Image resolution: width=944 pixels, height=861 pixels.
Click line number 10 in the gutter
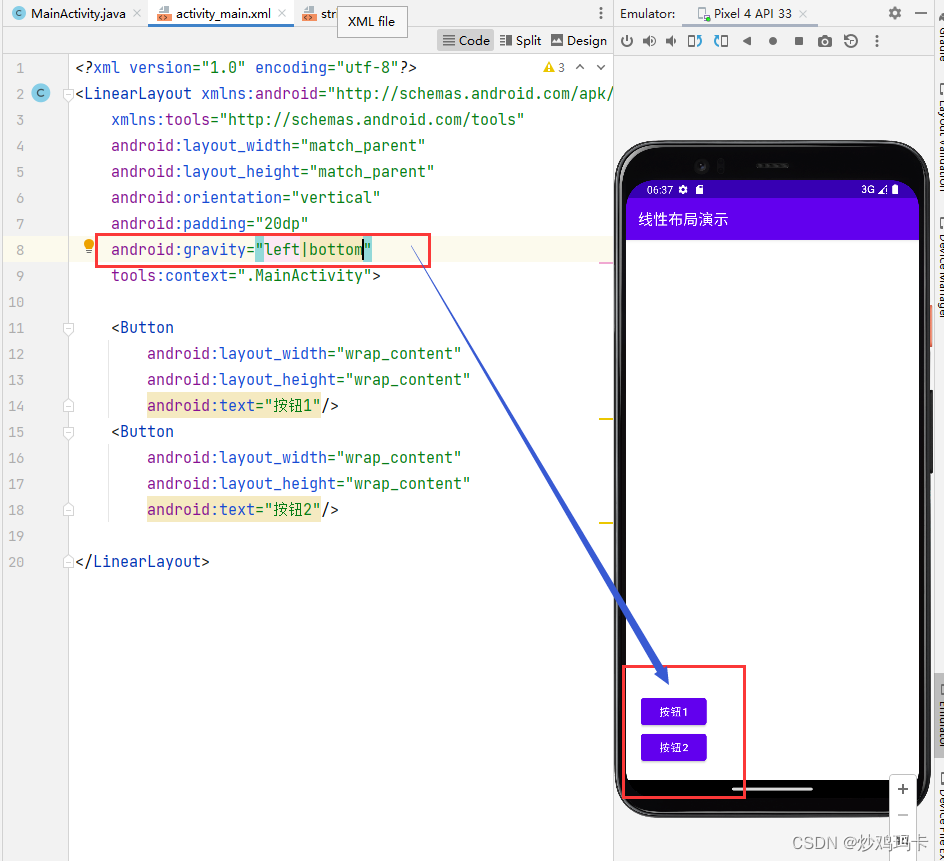click(16, 302)
